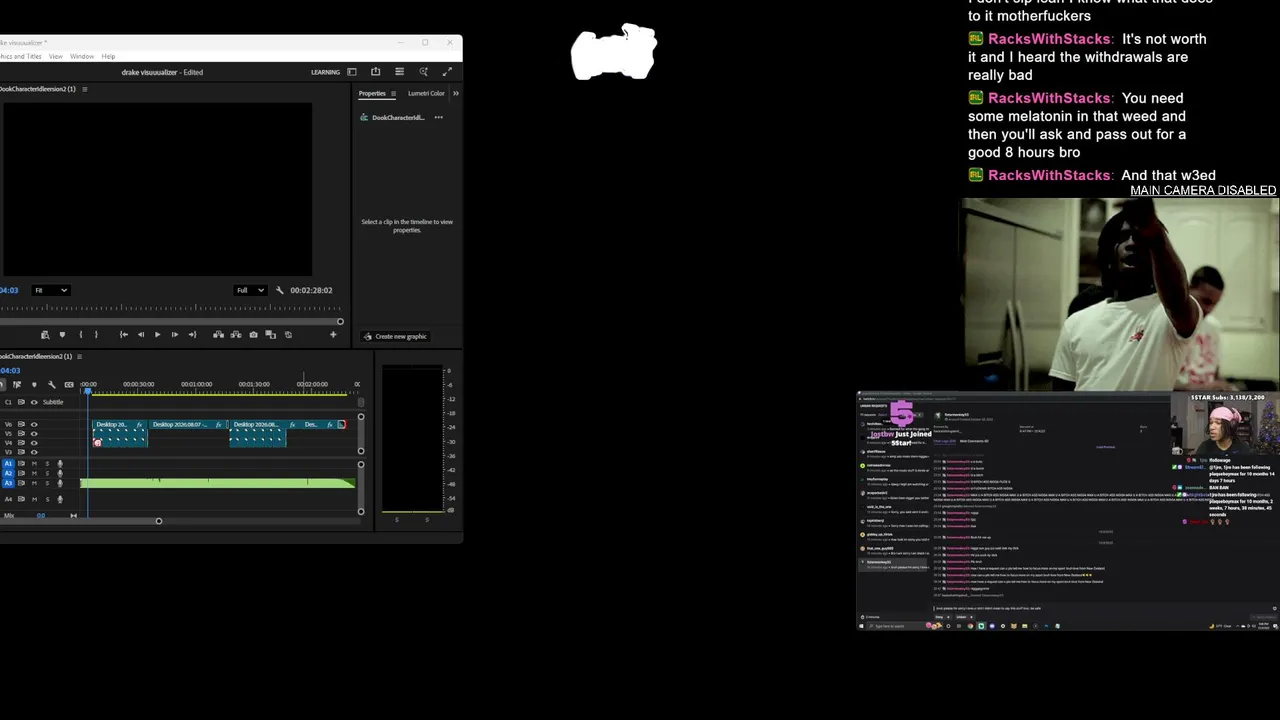Toggle visibility eye for track V6
The width and height of the screenshot is (1280, 720).
(34, 424)
